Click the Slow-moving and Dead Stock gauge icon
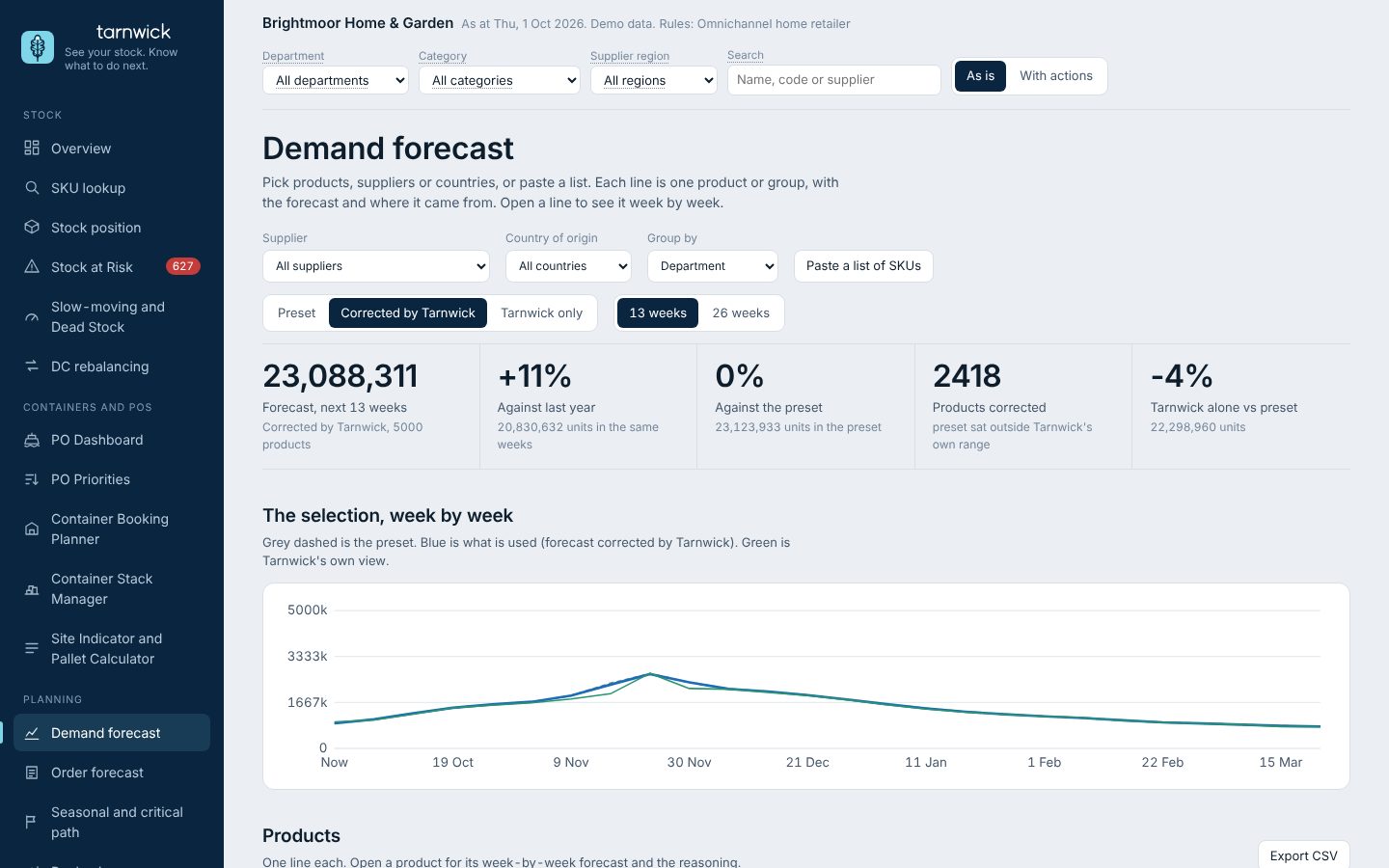Viewport: 1389px width, 868px height. [x=32, y=316]
